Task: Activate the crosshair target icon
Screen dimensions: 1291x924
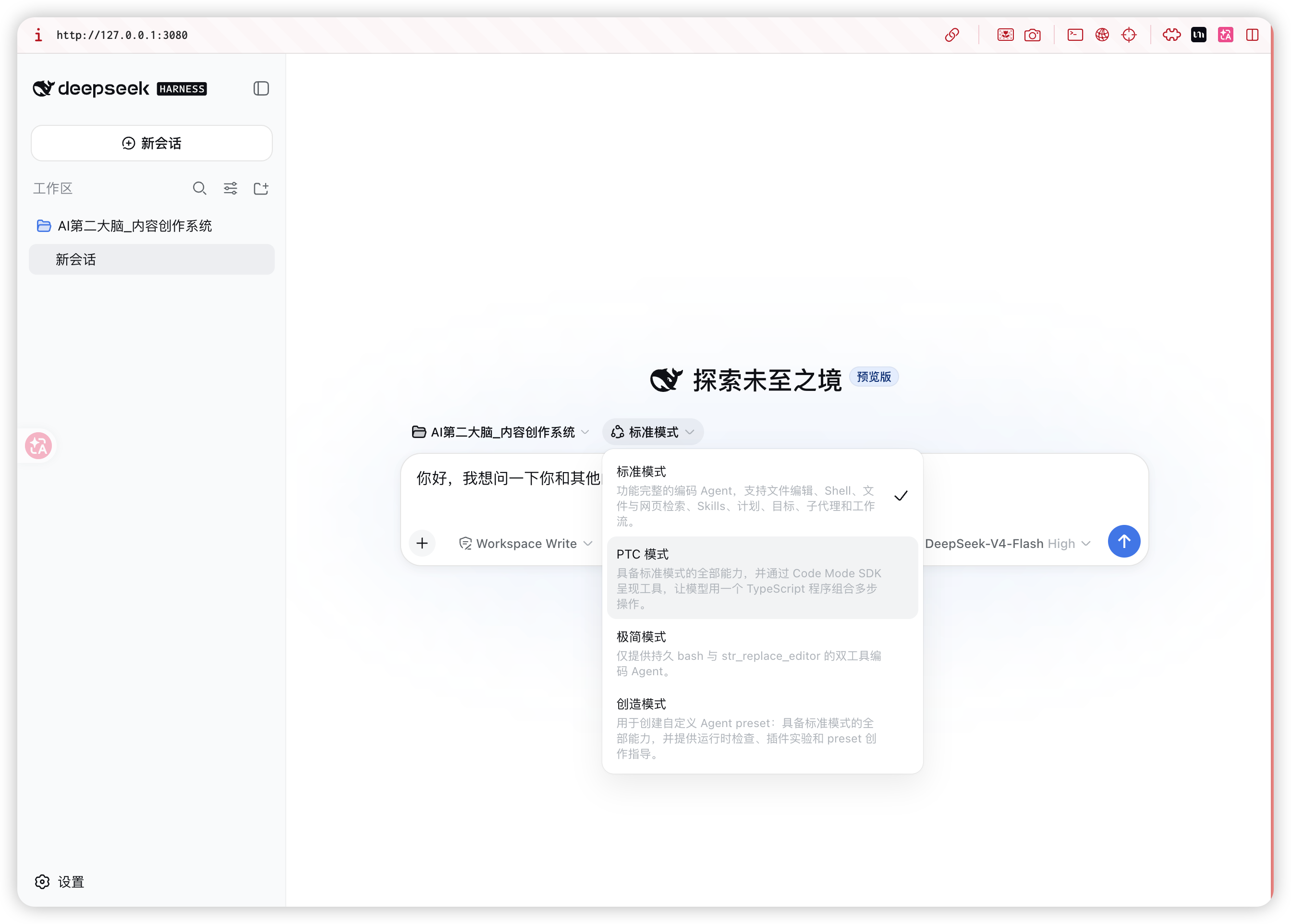Action: pos(1129,35)
